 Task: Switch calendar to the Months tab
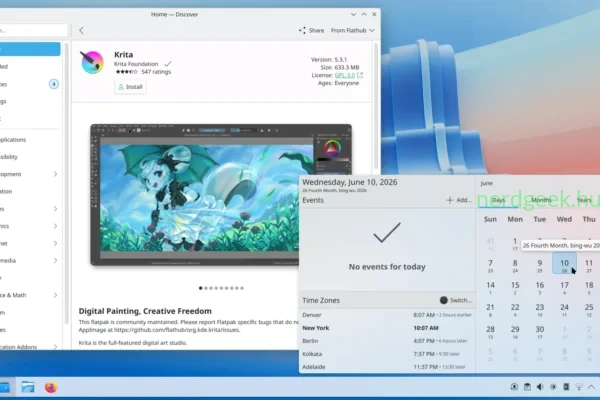[541, 200]
